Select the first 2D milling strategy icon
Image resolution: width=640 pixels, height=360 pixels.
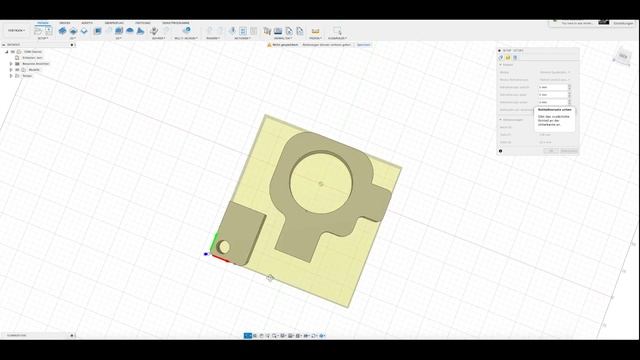[x=62, y=31]
